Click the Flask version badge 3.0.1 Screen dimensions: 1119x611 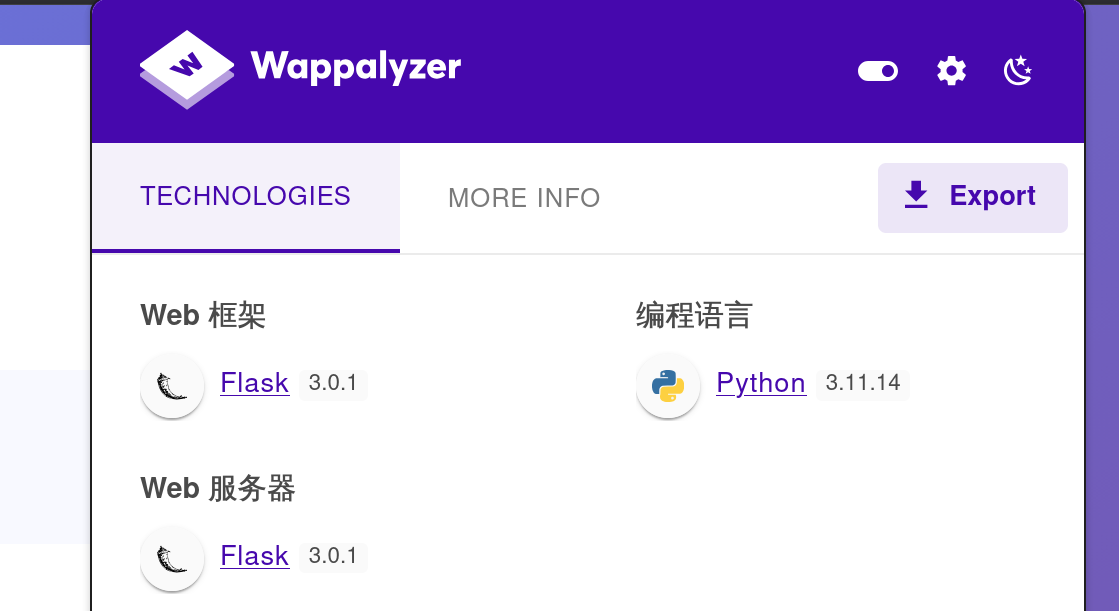333,383
